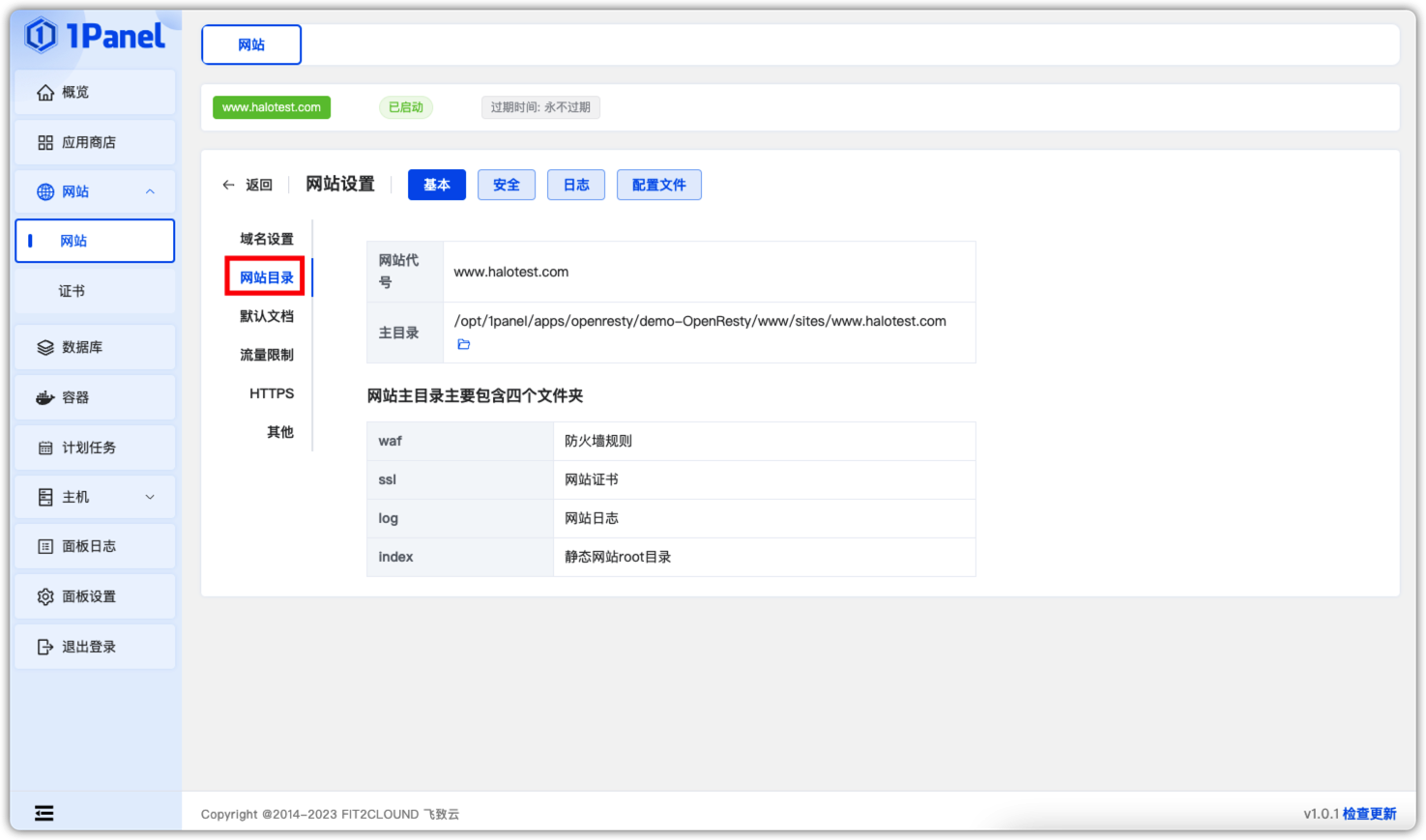Open the main directory folder icon
Image resolution: width=1426 pixels, height=840 pixels.
(x=464, y=345)
